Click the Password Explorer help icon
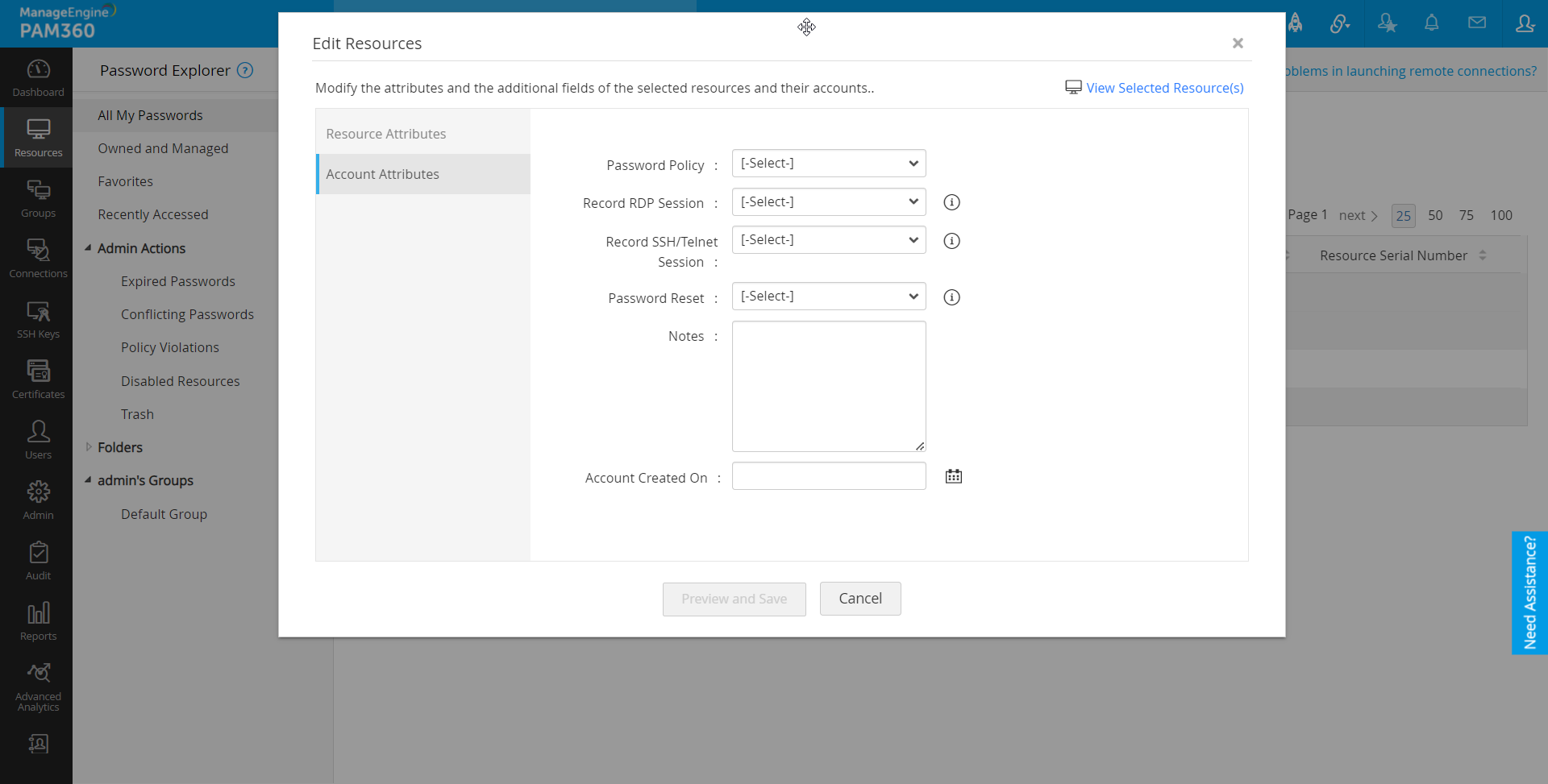 (245, 70)
